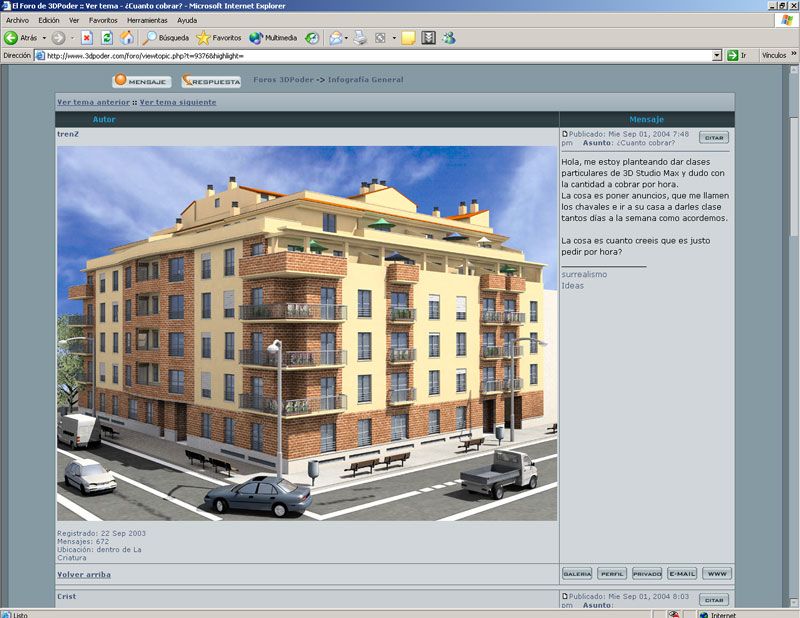Open the Herramientas menu
800x618 pixels.
pos(147,20)
